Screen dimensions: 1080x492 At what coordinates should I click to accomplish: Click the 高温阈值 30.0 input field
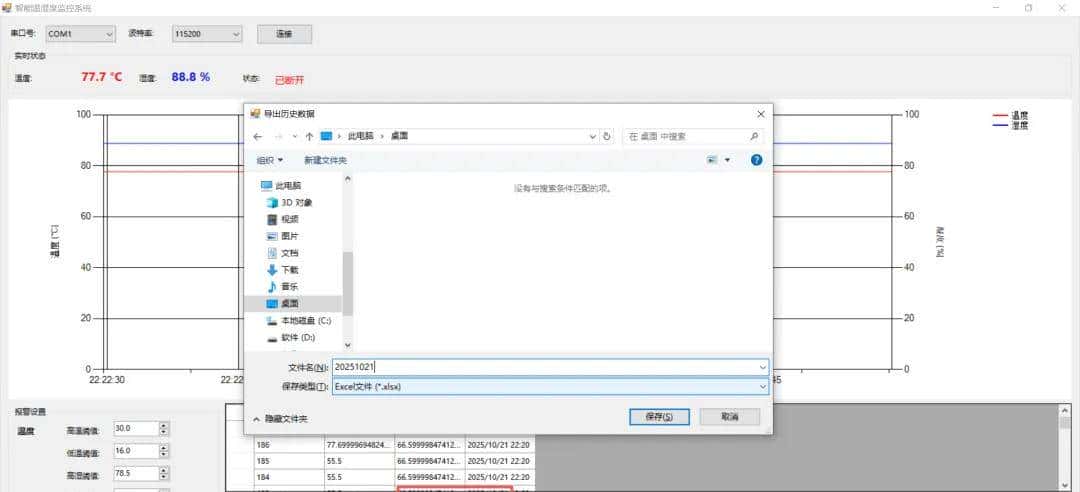[136, 429]
